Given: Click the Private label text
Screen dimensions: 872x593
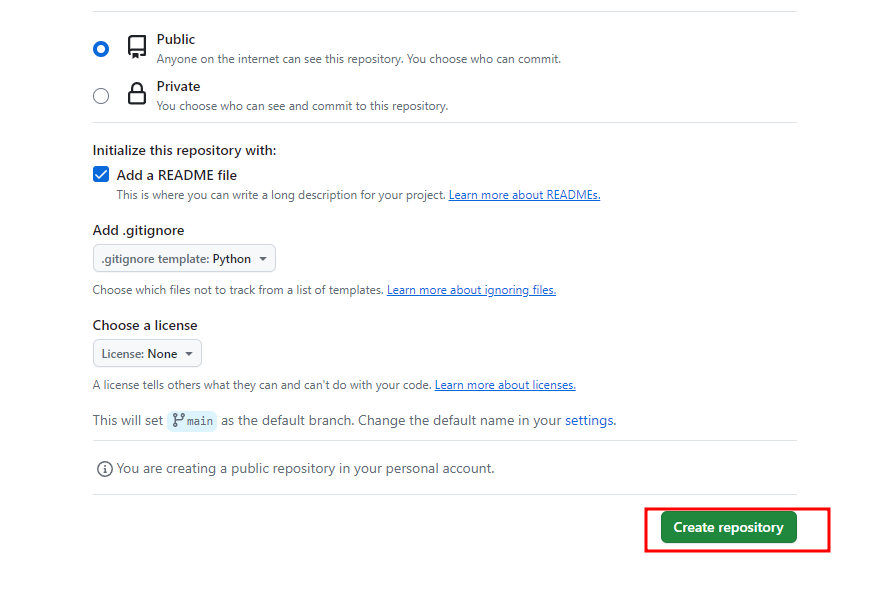Looking at the screenshot, I should pyautogui.click(x=178, y=86).
